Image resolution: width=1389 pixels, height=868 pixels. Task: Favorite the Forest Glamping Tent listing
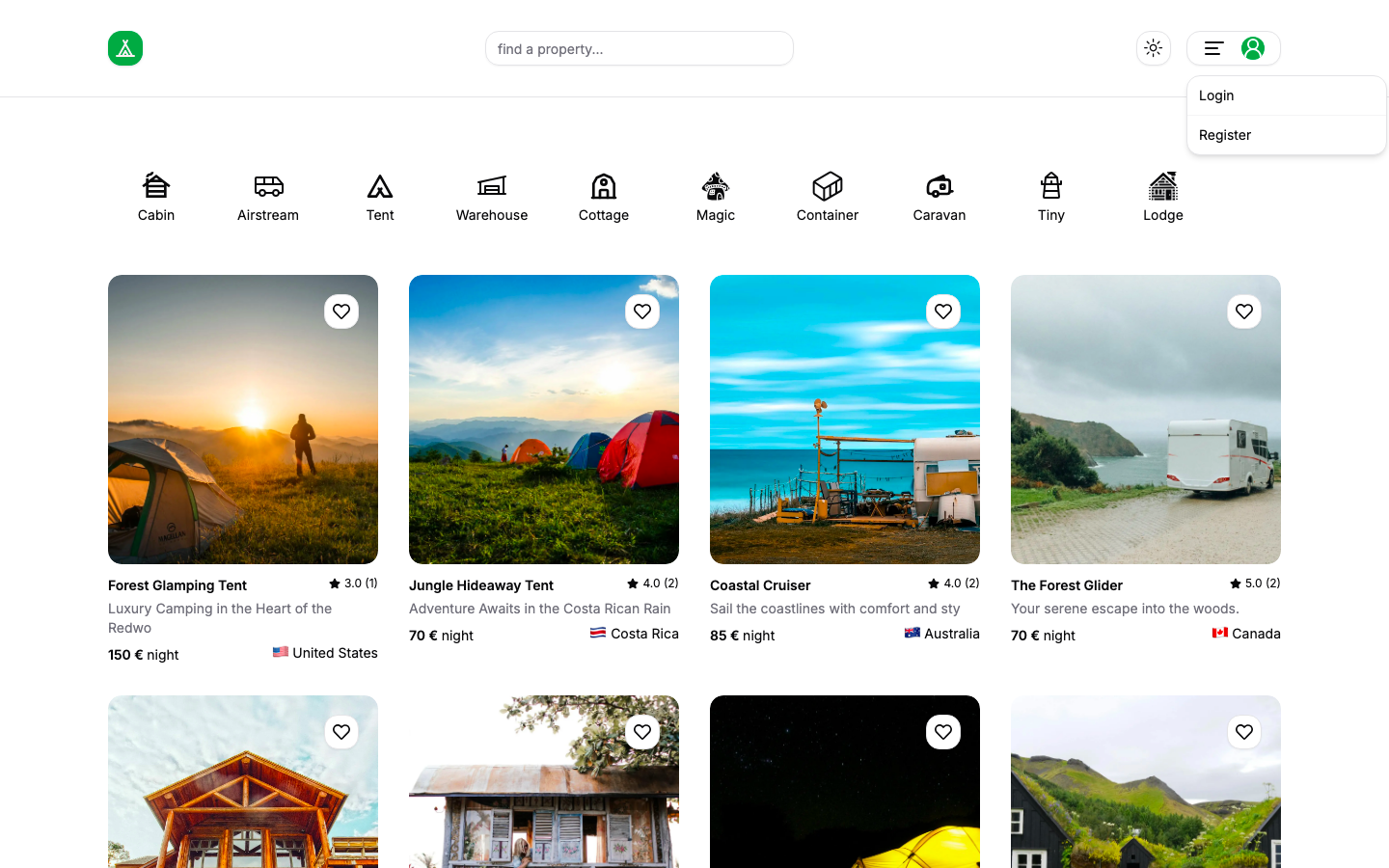pyautogui.click(x=341, y=312)
